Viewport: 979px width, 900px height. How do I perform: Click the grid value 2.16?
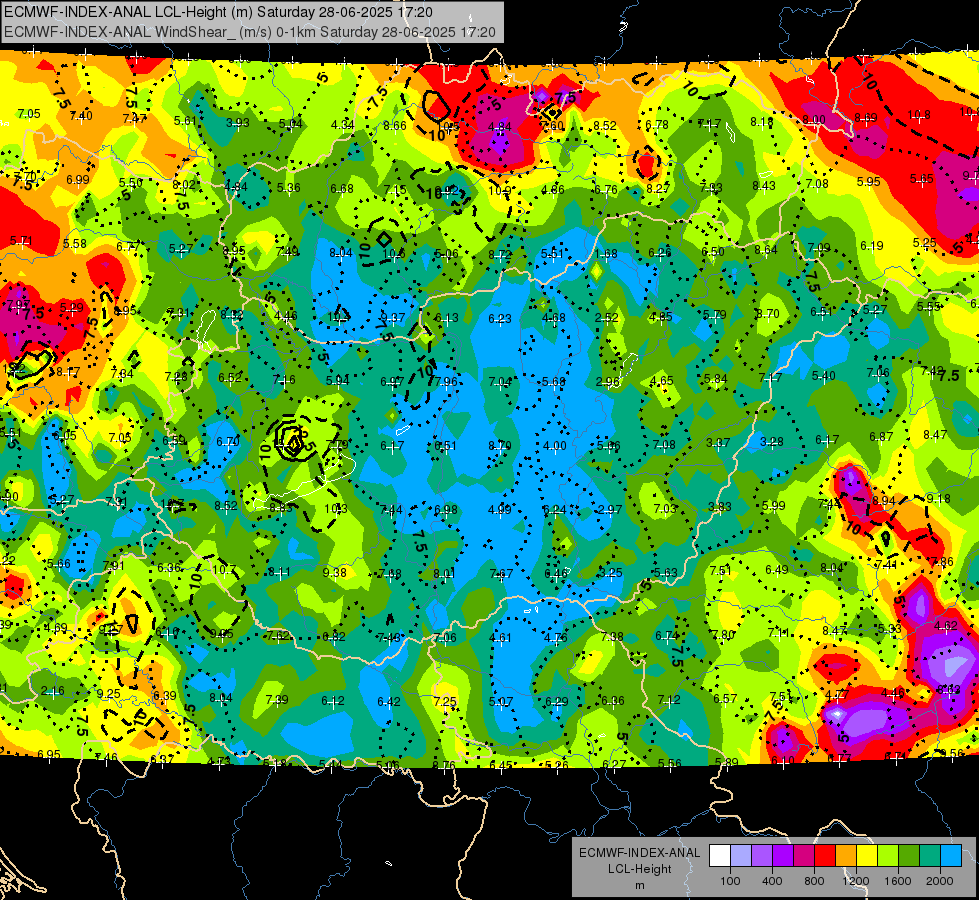coord(52,691)
